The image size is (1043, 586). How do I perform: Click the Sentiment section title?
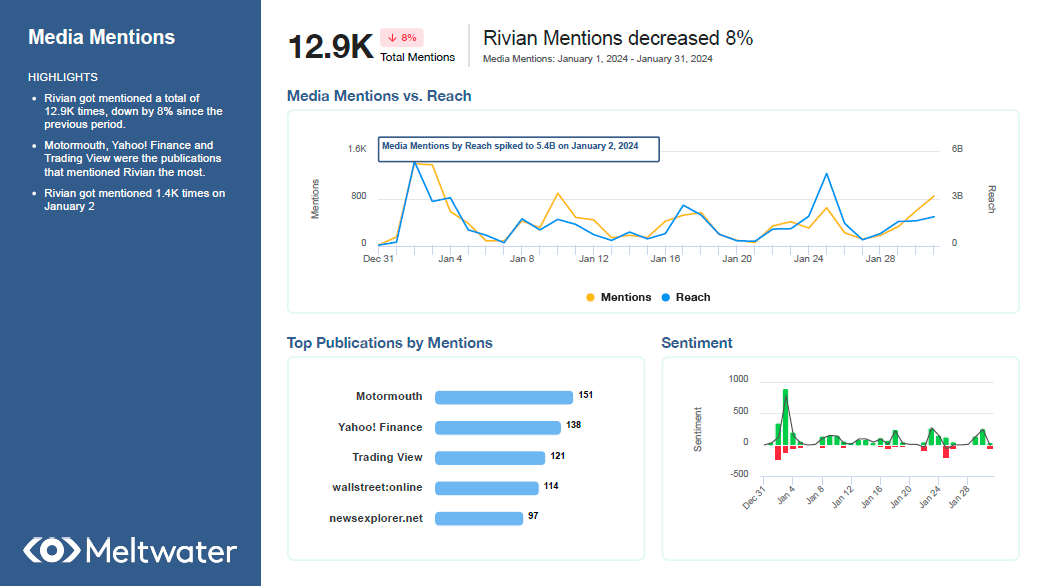(696, 343)
